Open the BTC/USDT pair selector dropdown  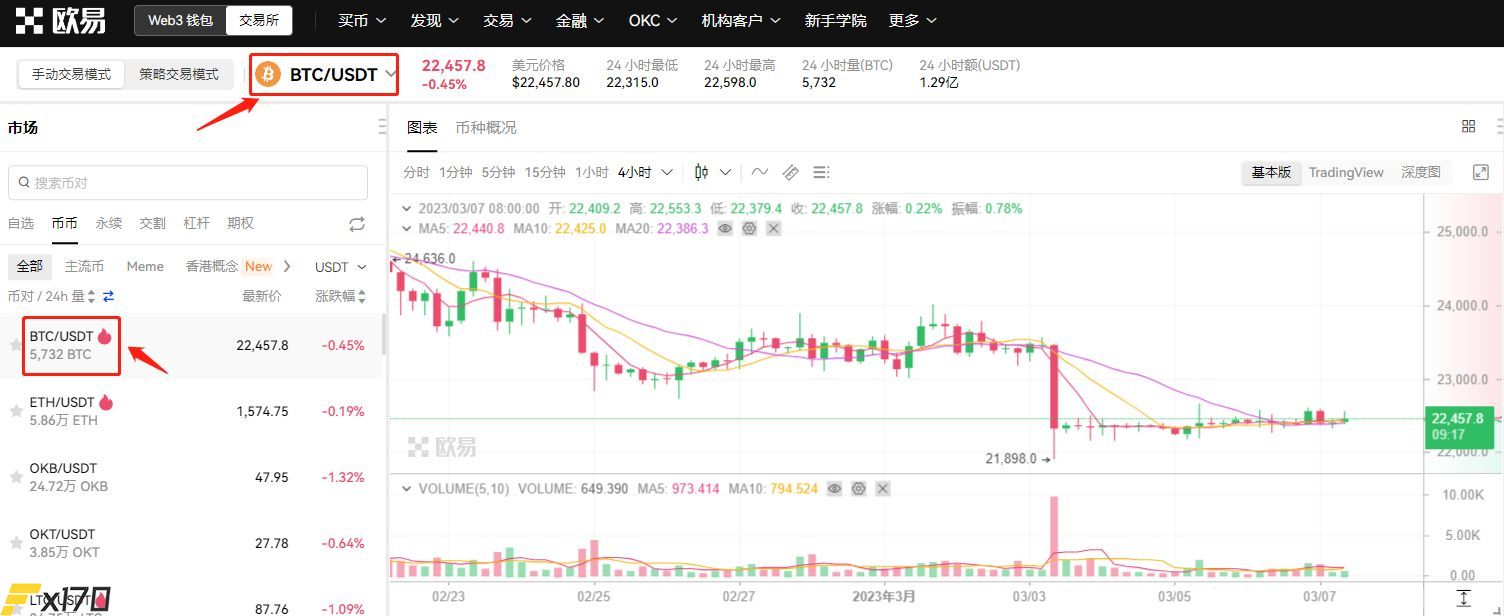pos(325,74)
